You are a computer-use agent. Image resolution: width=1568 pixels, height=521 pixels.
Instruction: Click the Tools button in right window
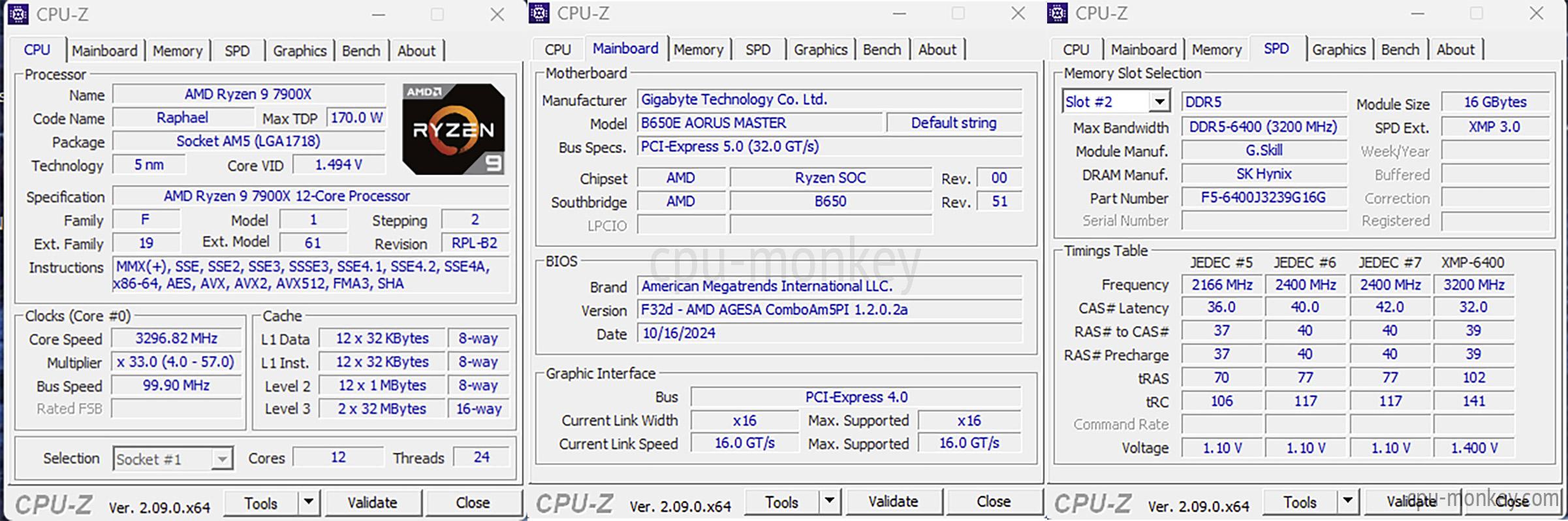tap(1300, 502)
